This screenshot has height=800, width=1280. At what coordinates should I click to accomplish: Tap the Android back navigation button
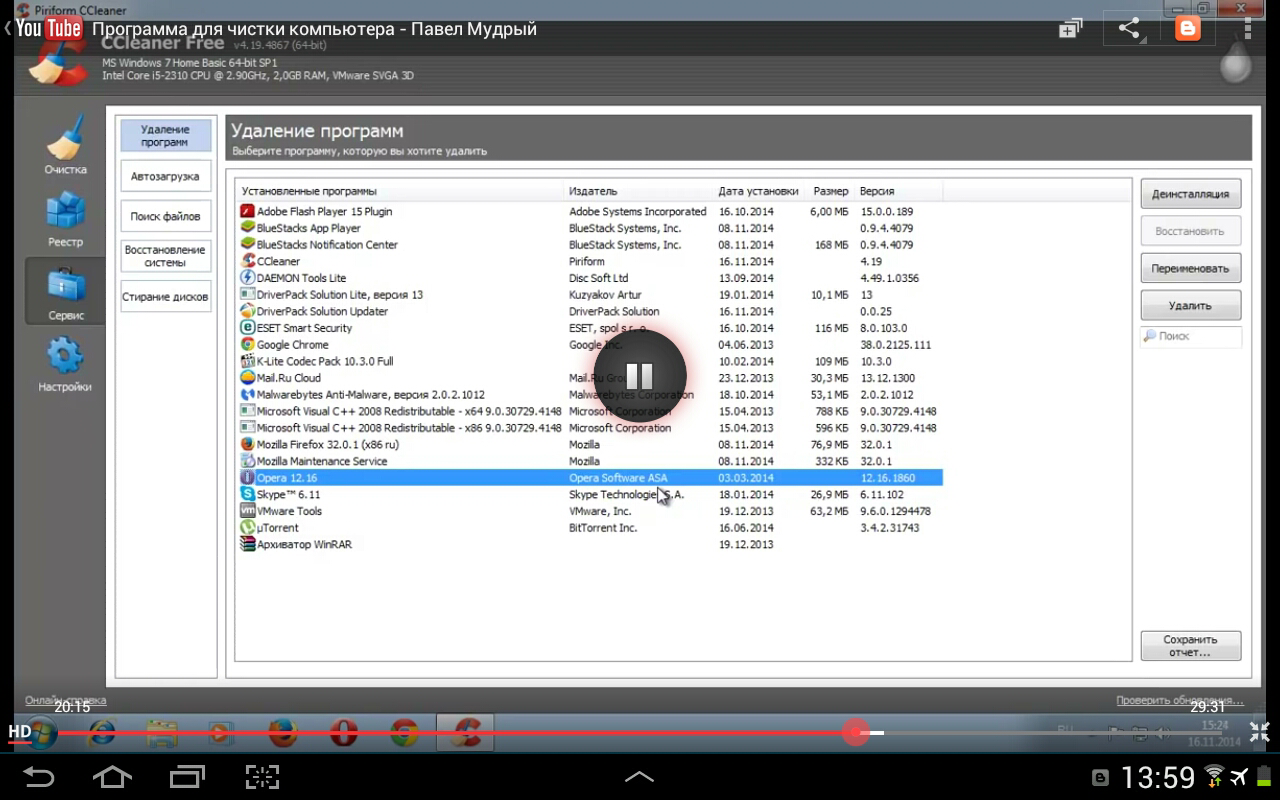coord(38,777)
